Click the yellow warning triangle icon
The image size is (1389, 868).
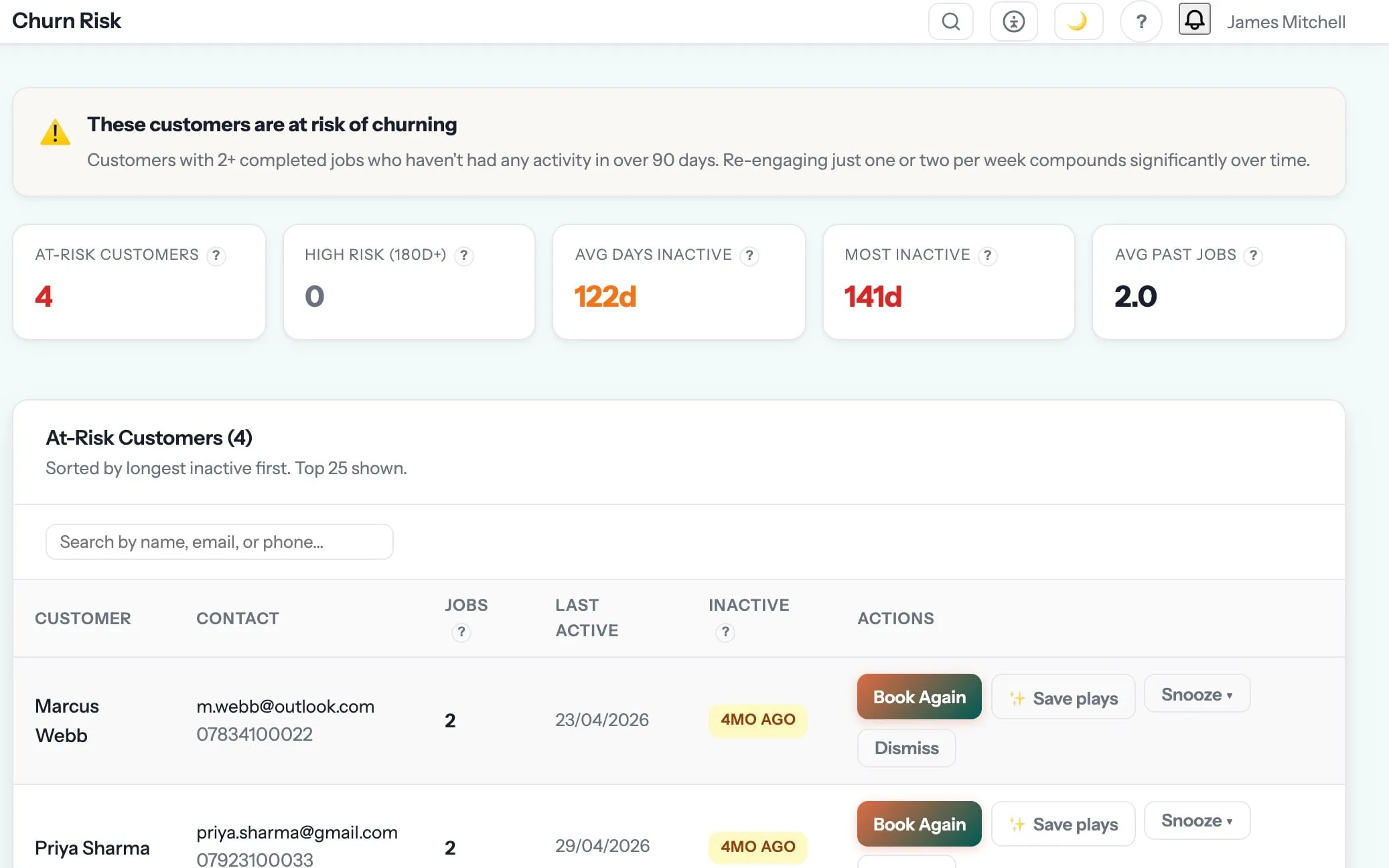55,132
